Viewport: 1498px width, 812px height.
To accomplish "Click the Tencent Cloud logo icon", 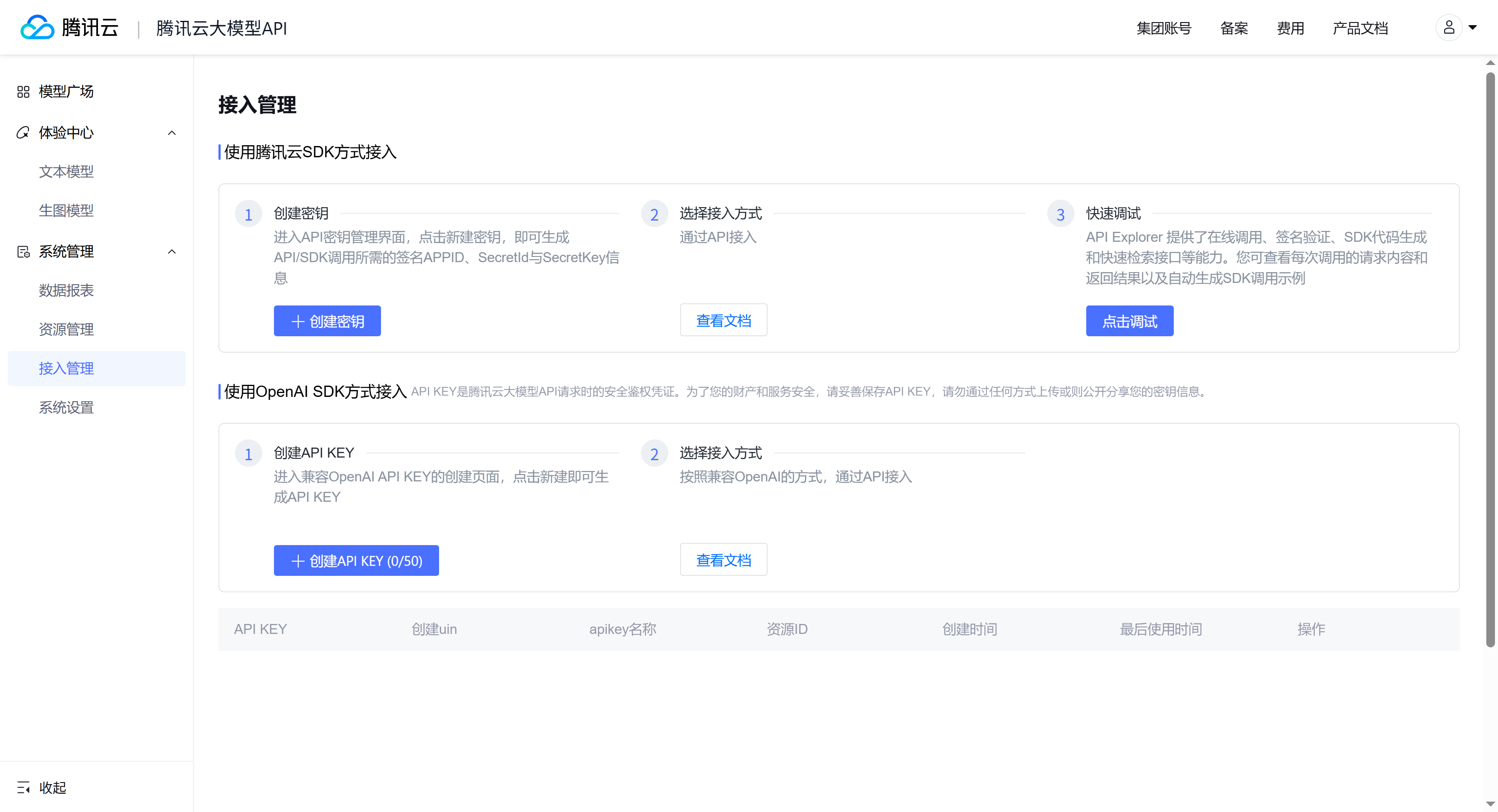I will point(37,27).
